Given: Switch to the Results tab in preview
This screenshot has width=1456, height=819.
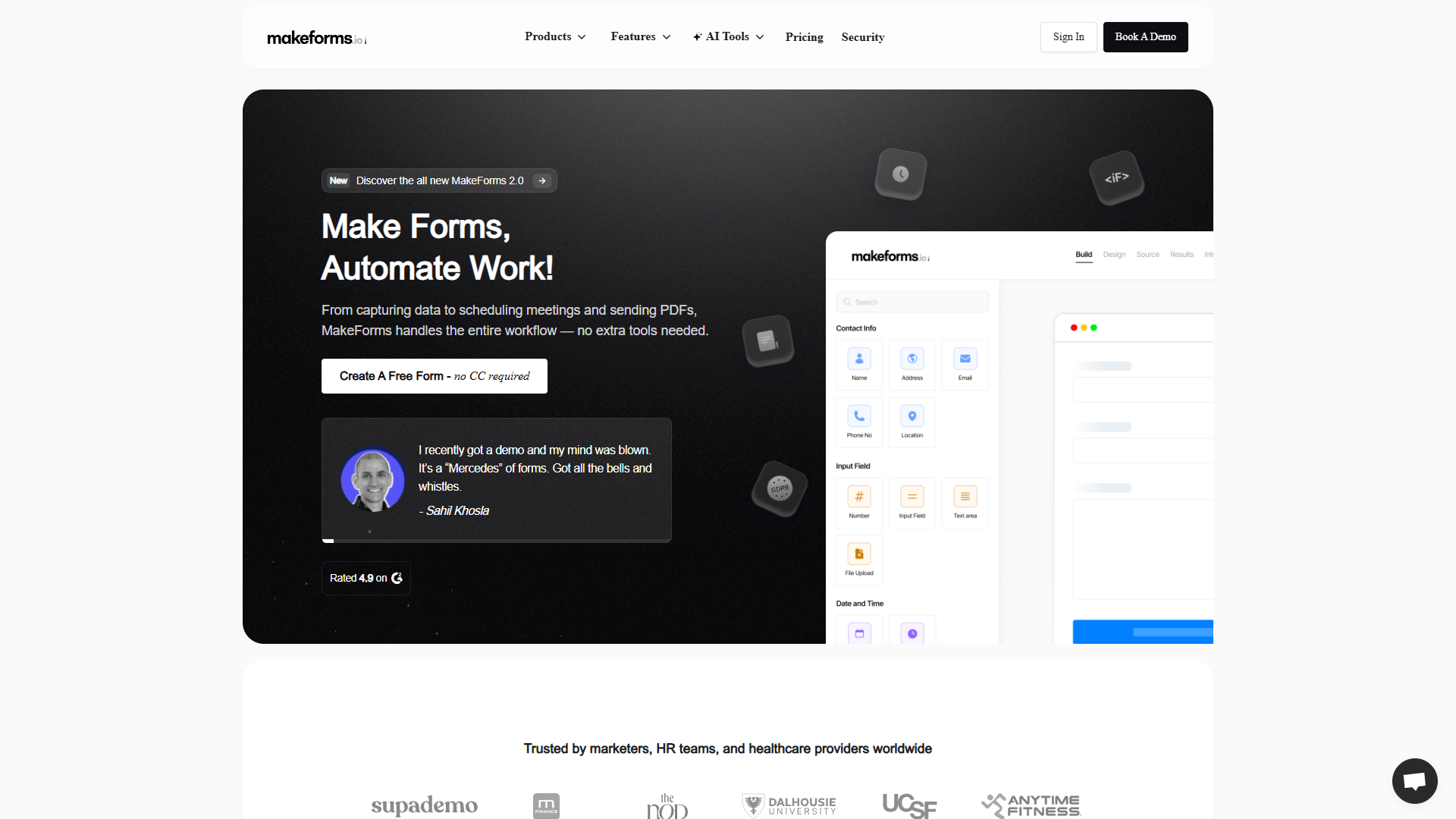Looking at the screenshot, I should coord(1181,255).
